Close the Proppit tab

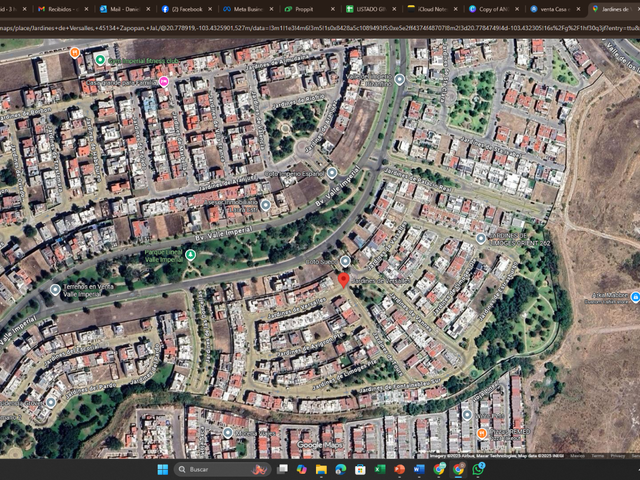point(333,9)
